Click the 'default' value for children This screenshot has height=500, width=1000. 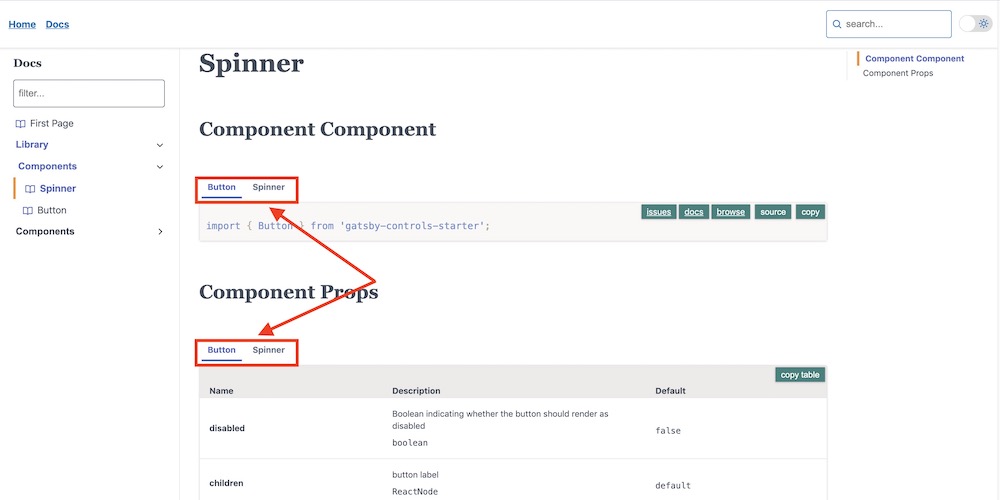click(673, 486)
